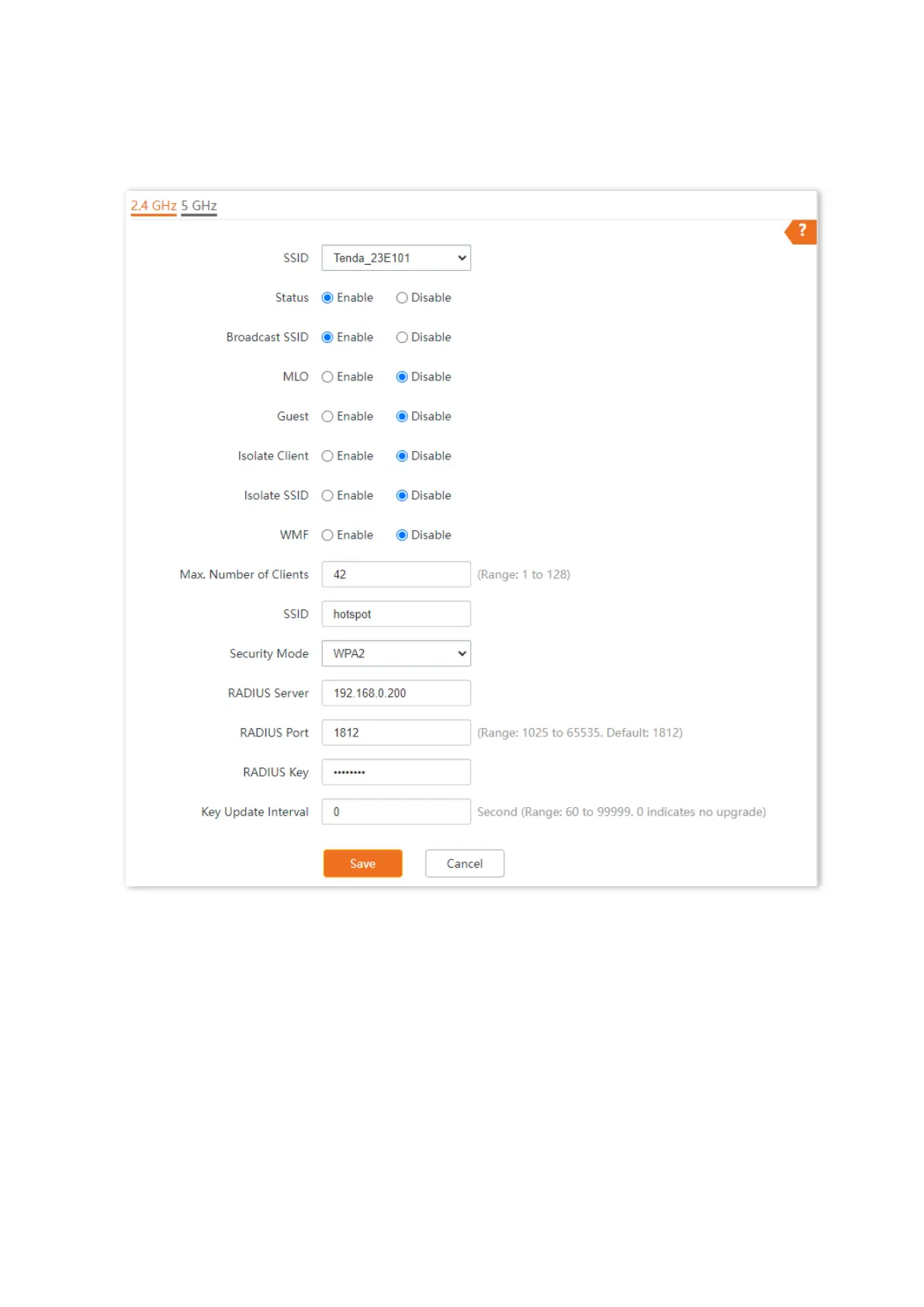Turn on Isolate Client

tap(327, 456)
